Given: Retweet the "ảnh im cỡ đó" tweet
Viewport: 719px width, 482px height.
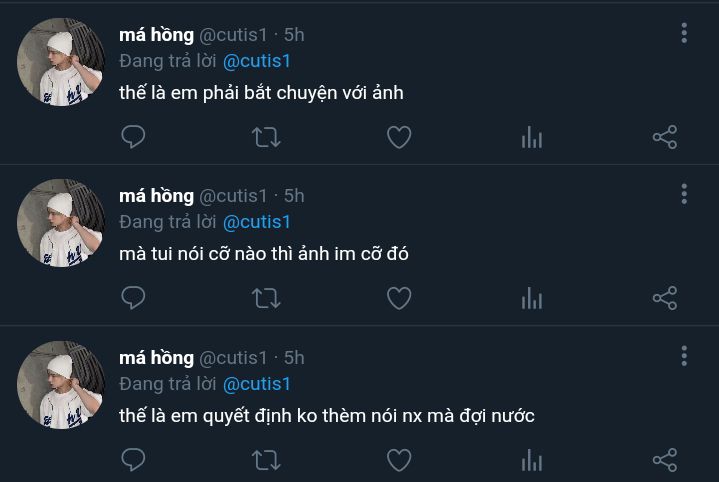Looking at the screenshot, I should point(266,298).
